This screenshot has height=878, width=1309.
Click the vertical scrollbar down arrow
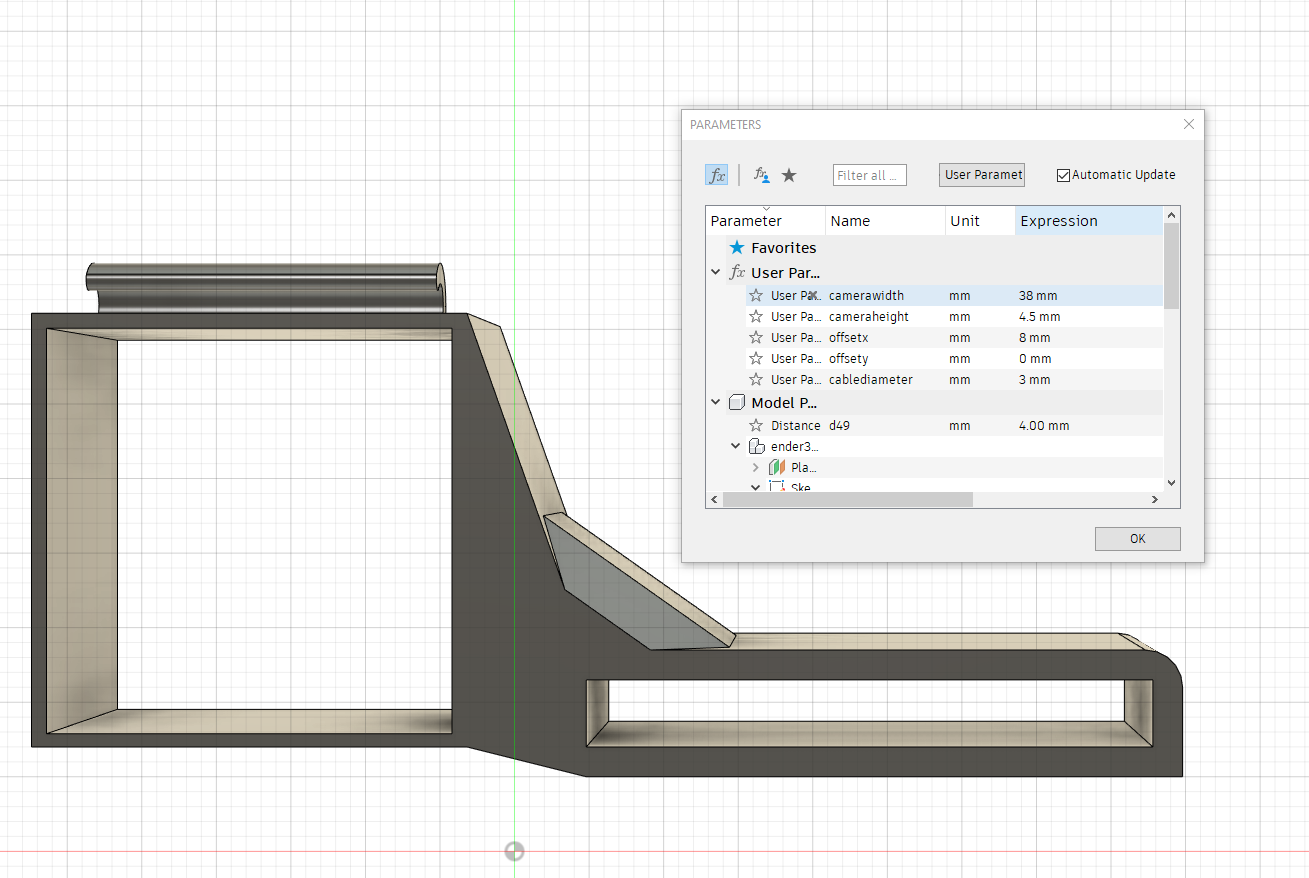click(1171, 483)
